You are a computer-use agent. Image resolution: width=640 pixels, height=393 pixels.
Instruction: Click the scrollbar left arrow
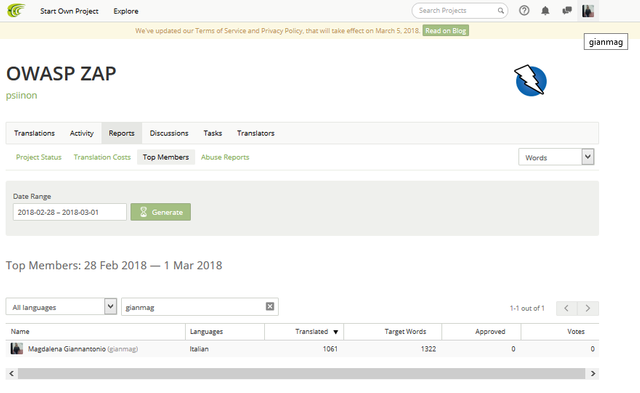tap(11, 373)
